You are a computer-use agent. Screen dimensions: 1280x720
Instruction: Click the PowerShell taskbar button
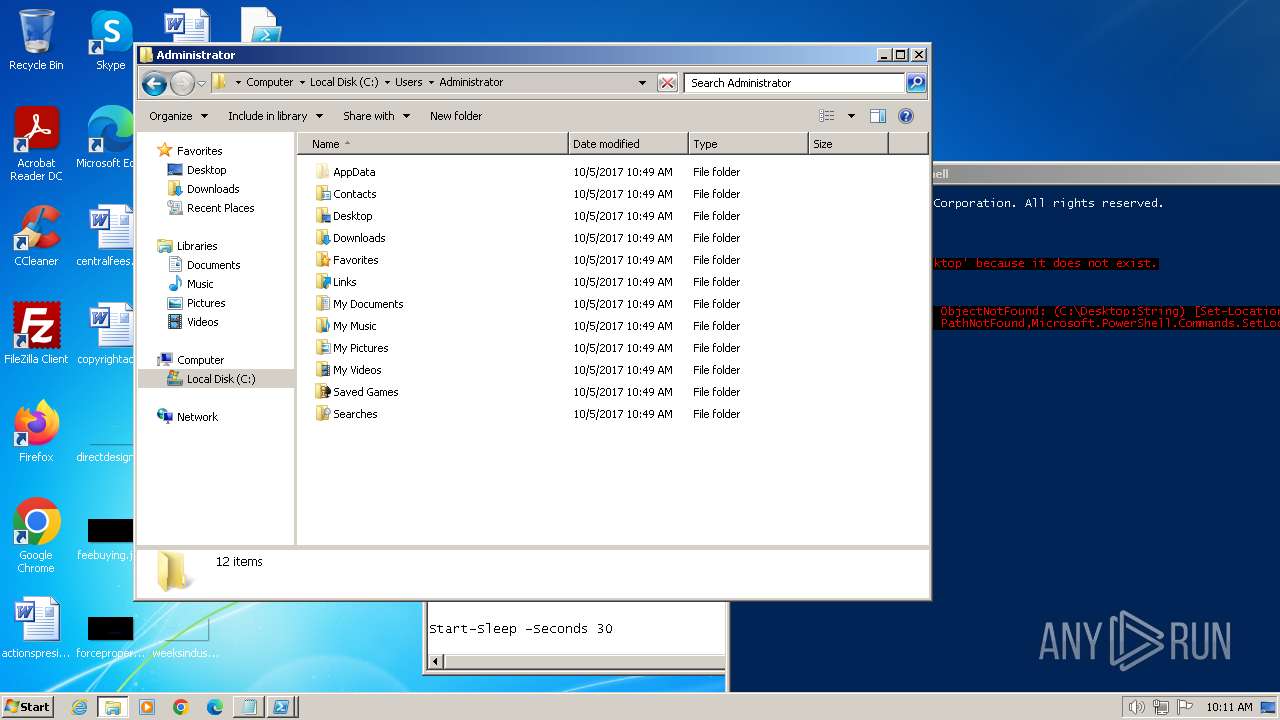[x=281, y=707]
